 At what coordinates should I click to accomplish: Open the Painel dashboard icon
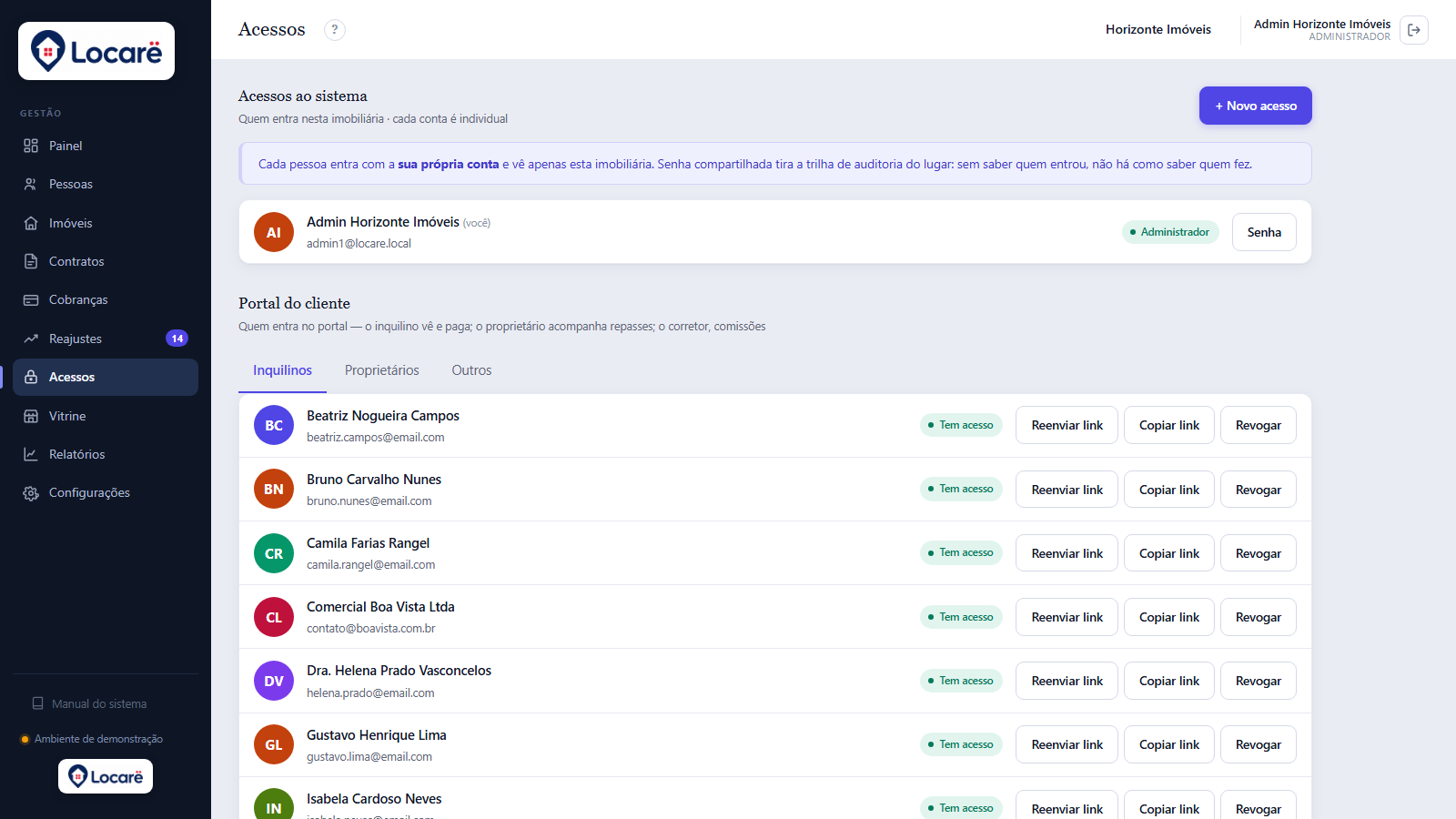point(31,146)
